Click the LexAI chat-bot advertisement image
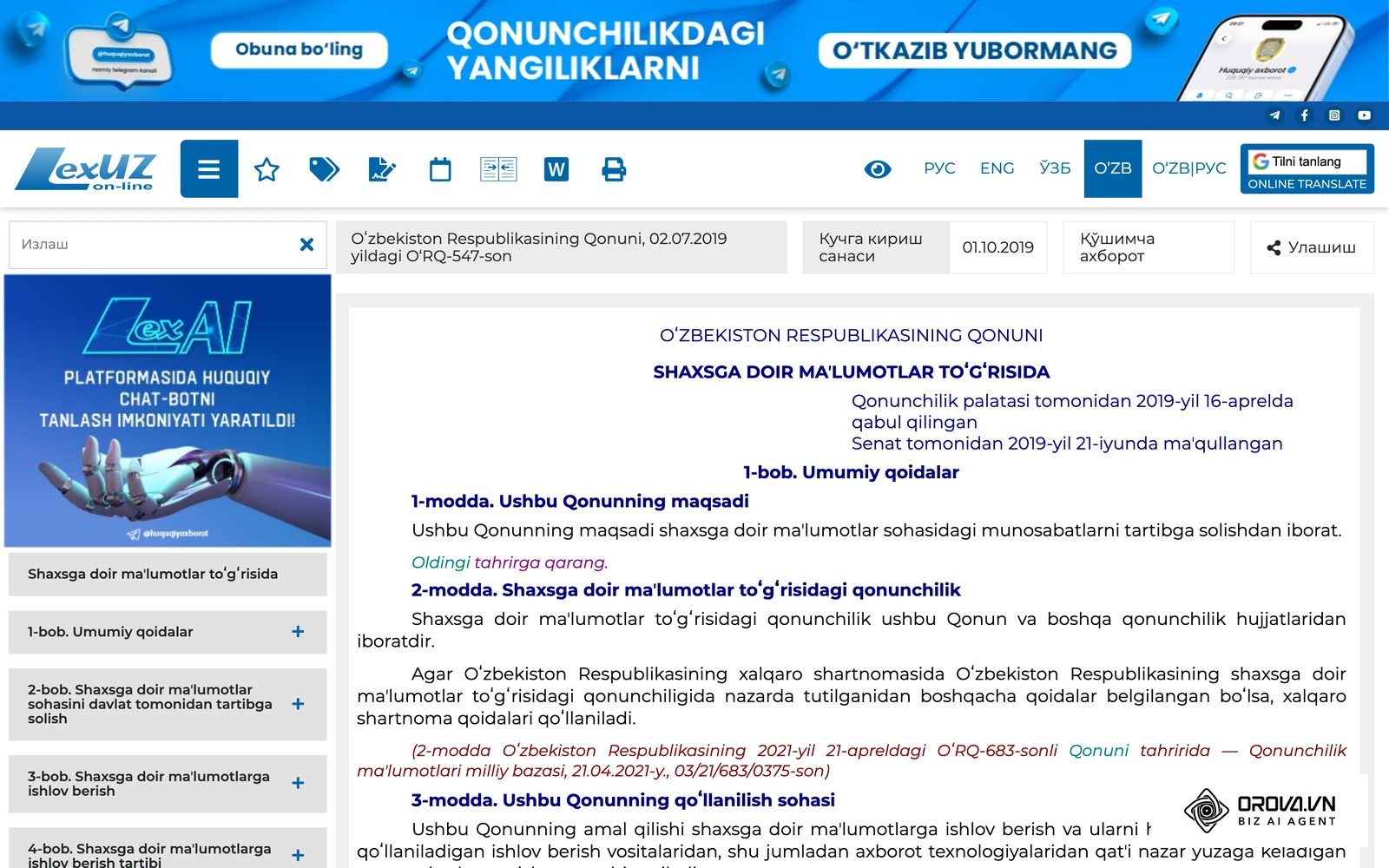 168,411
